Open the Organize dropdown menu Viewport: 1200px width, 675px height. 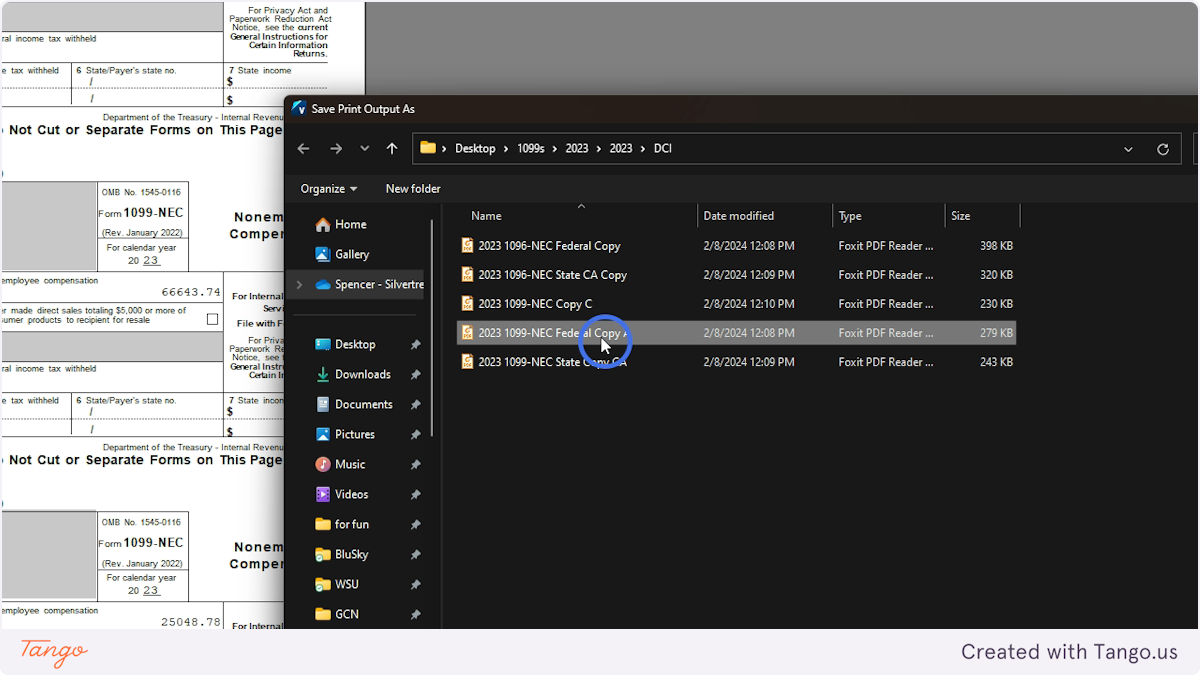click(x=328, y=189)
